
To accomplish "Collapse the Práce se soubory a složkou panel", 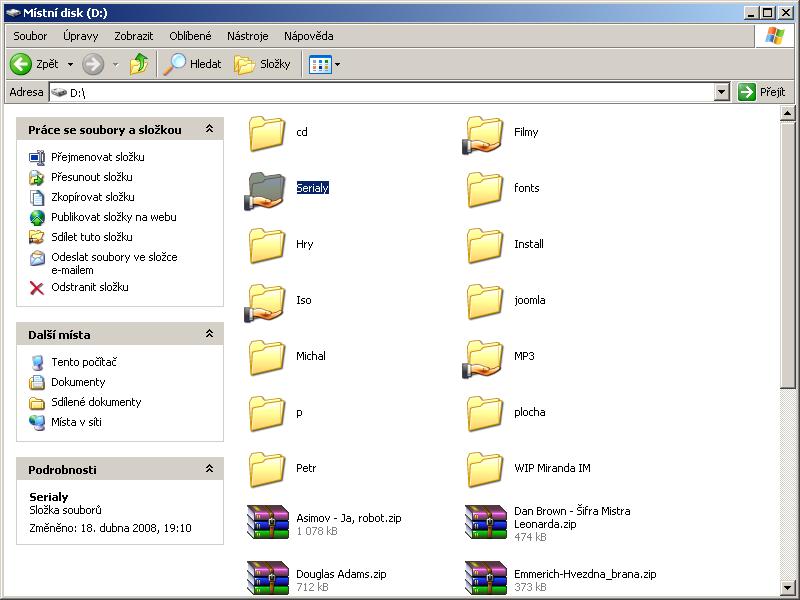I will click(x=209, y=129).
